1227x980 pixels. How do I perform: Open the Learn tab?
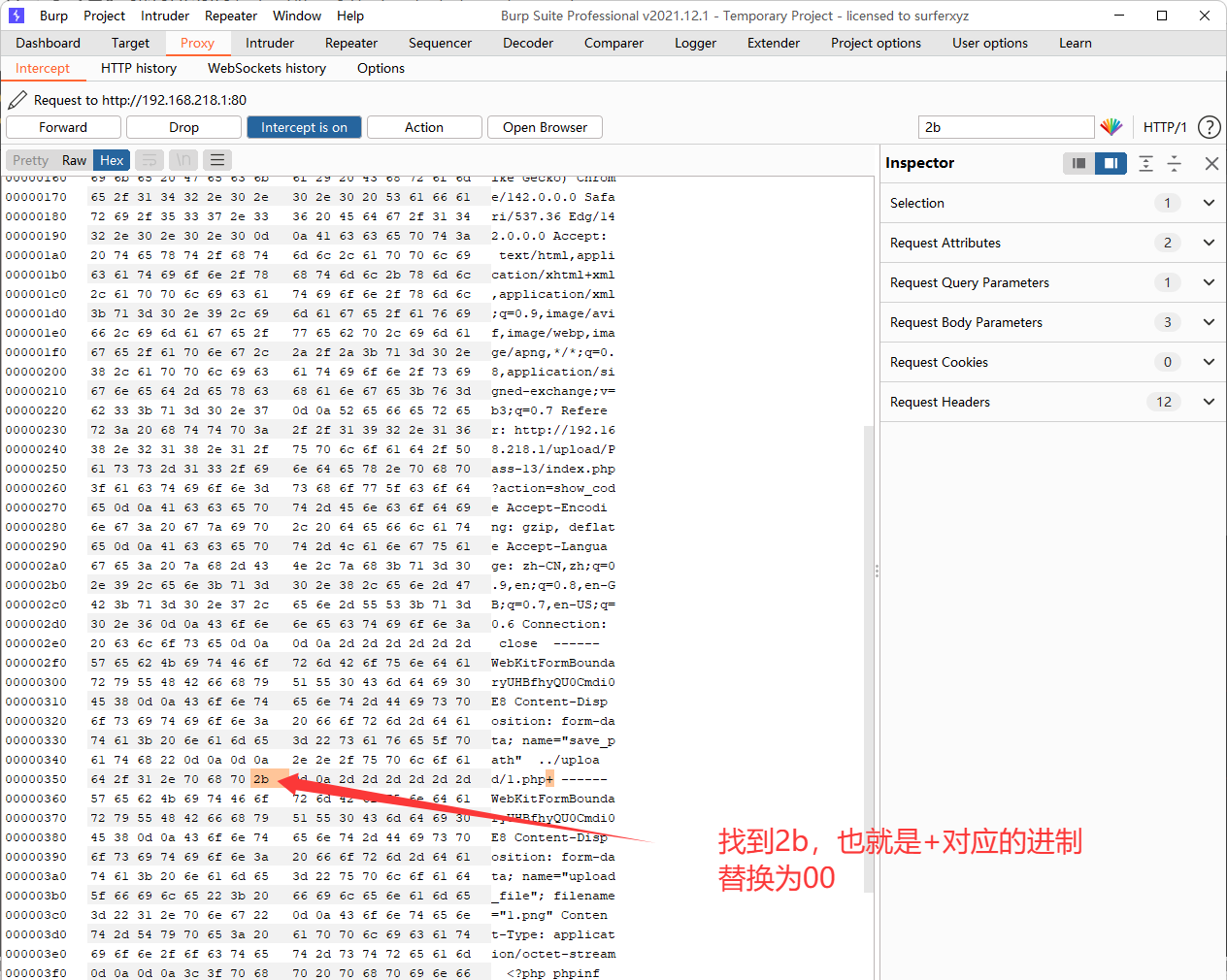click(x=1076, y=43)
